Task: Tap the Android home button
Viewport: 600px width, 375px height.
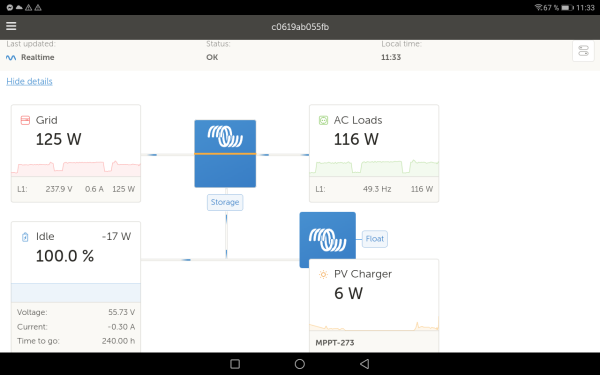Action: tap(300, 364)
